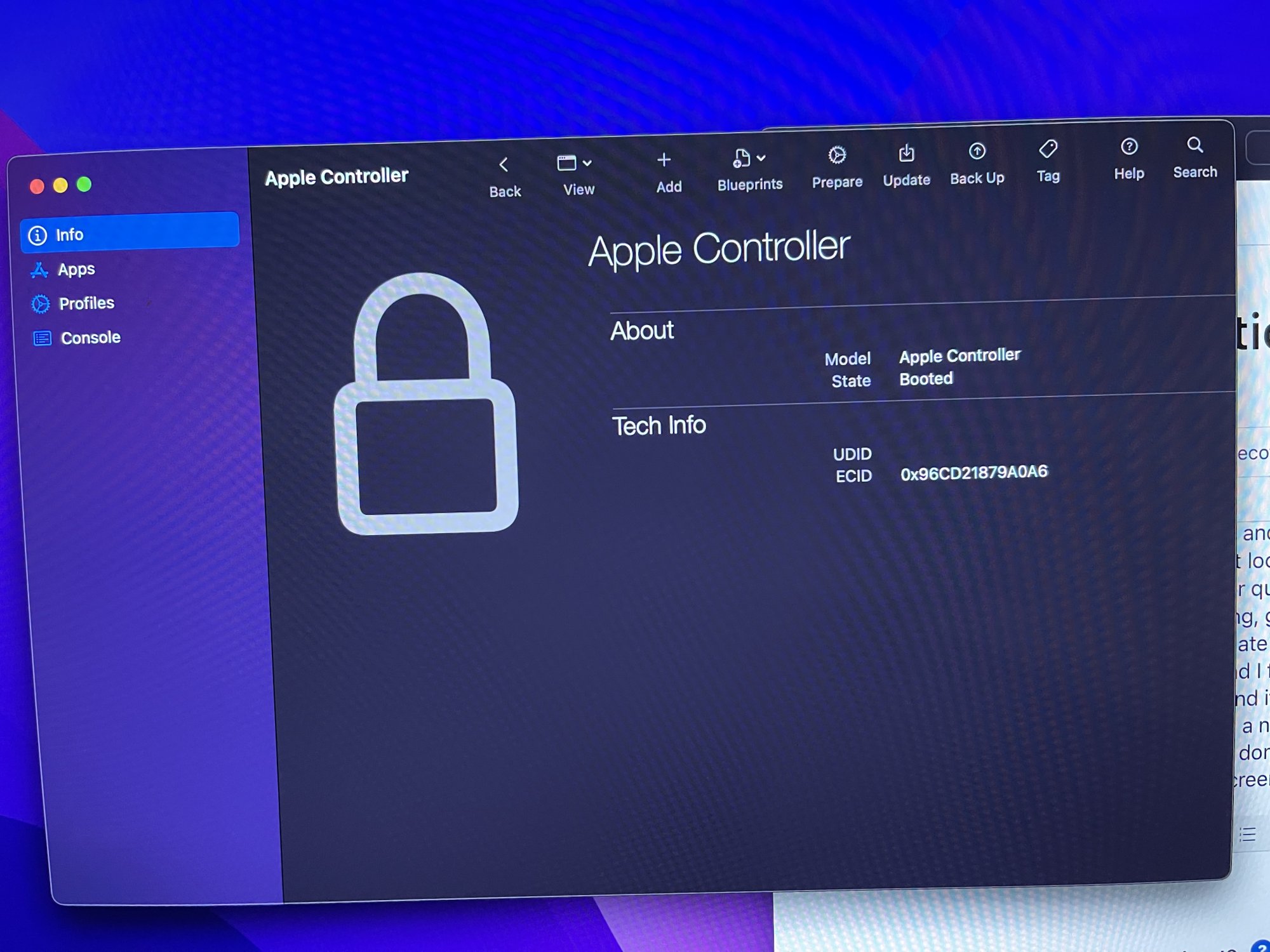Expand the View dropdown chevron

tap(587, 163)
